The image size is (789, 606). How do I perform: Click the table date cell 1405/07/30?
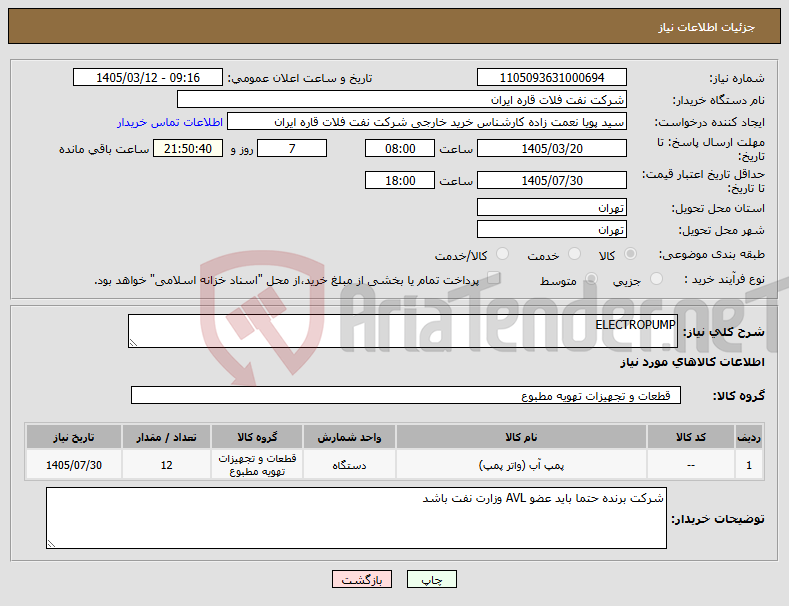point(74,465)
